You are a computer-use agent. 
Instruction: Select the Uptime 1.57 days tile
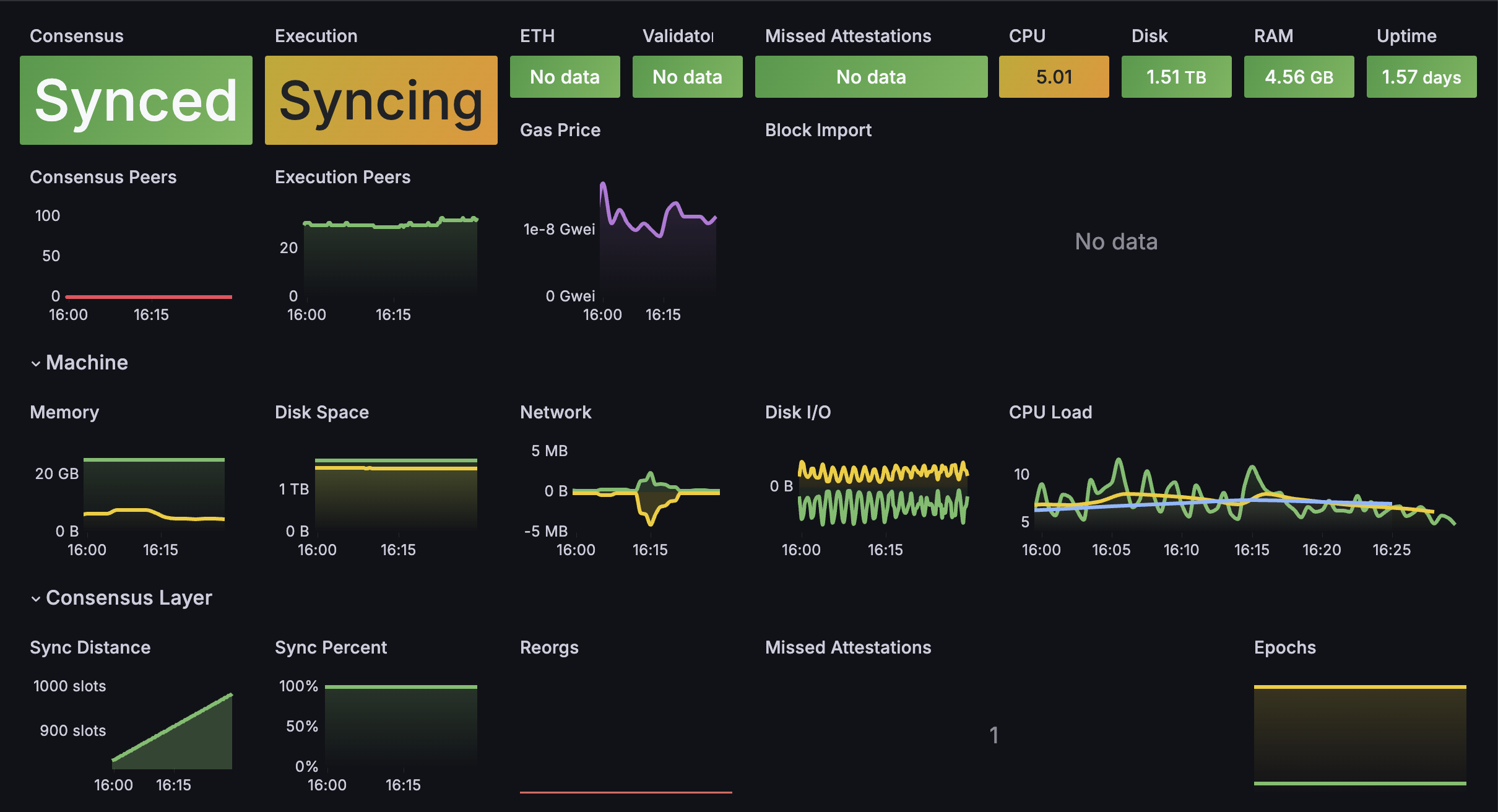[1421, 77]
